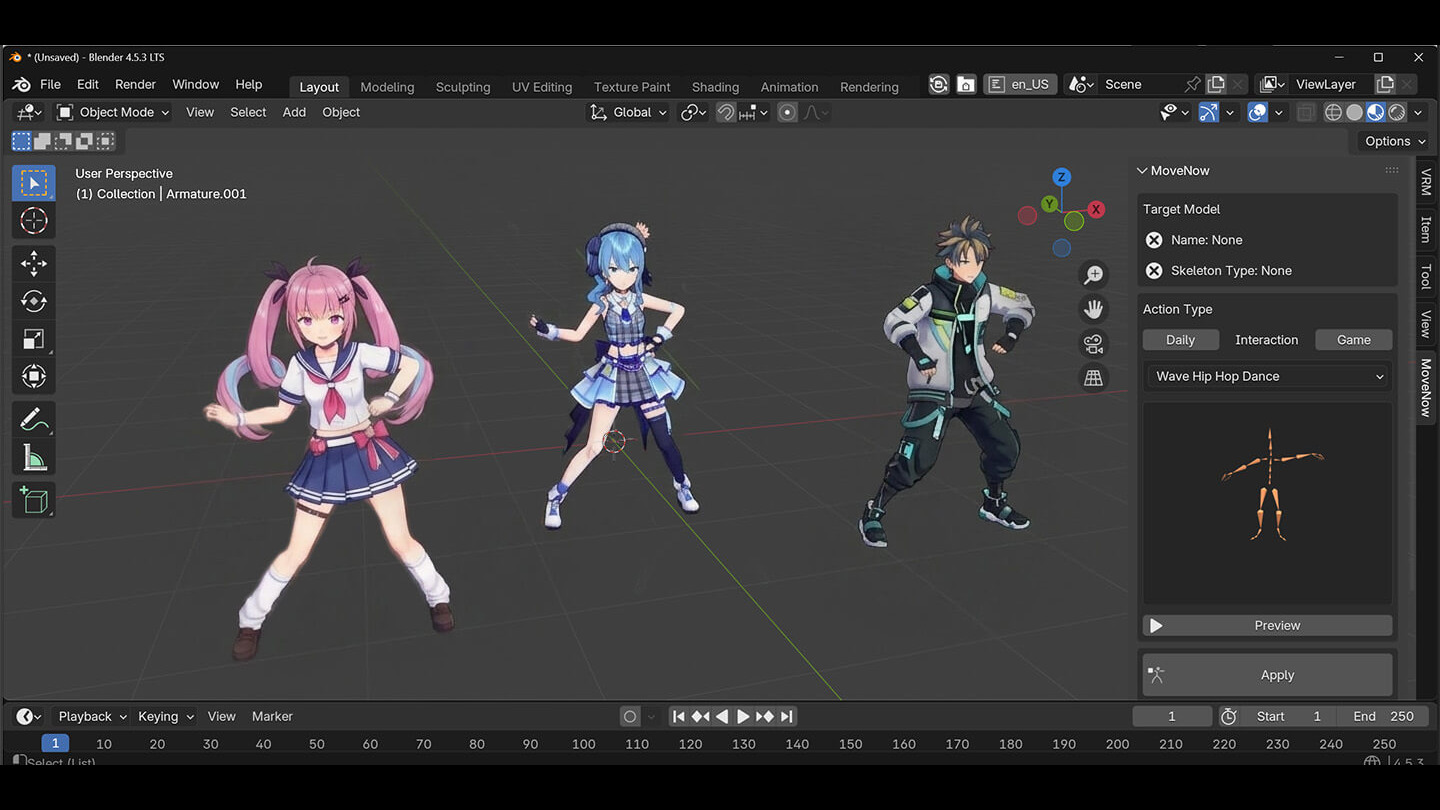The width and height of the screenshot is (1440, 810).
Task: Open the Global transform orientation dropdown
Action: click(x=628, y=112)
